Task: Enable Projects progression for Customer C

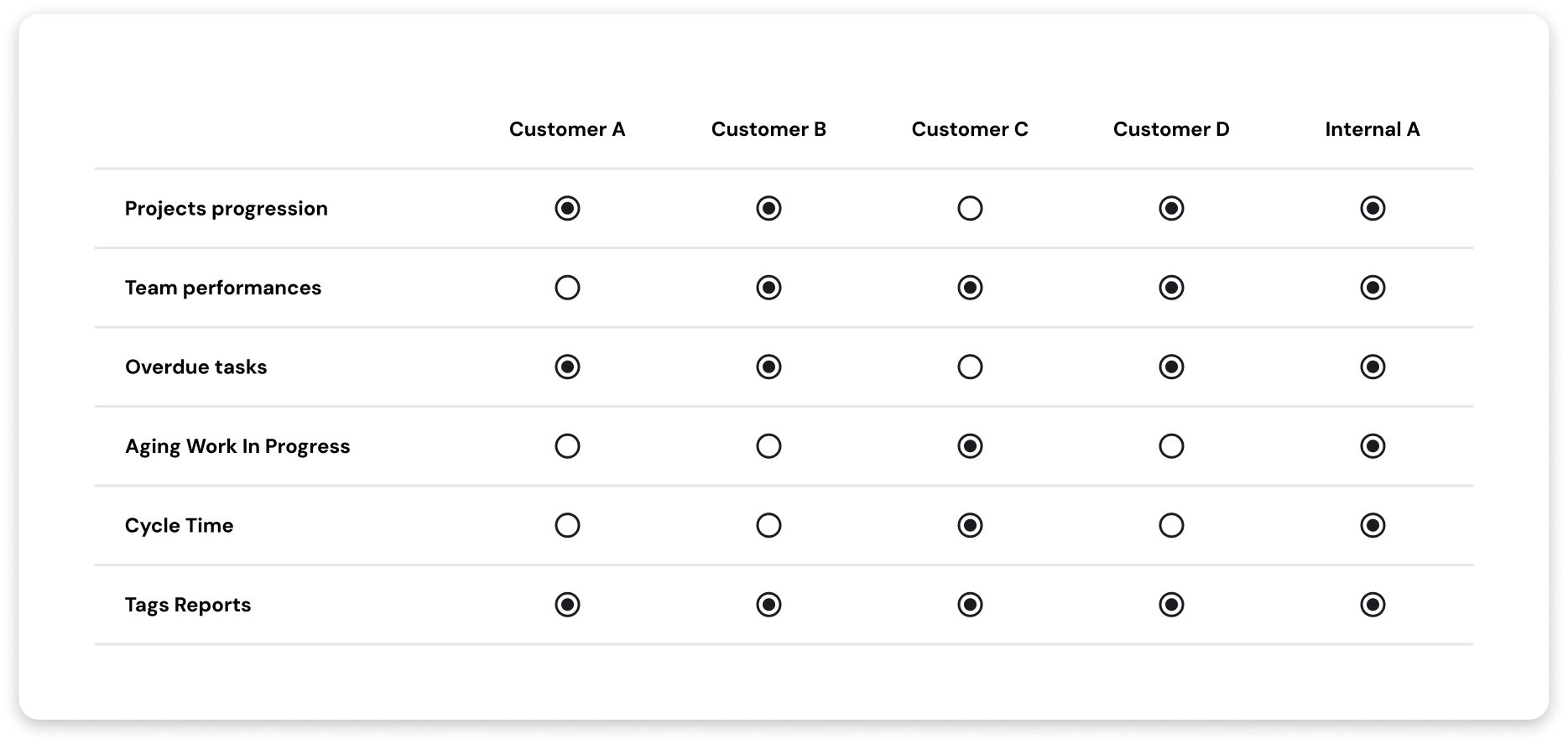Action: pos(970,208)
